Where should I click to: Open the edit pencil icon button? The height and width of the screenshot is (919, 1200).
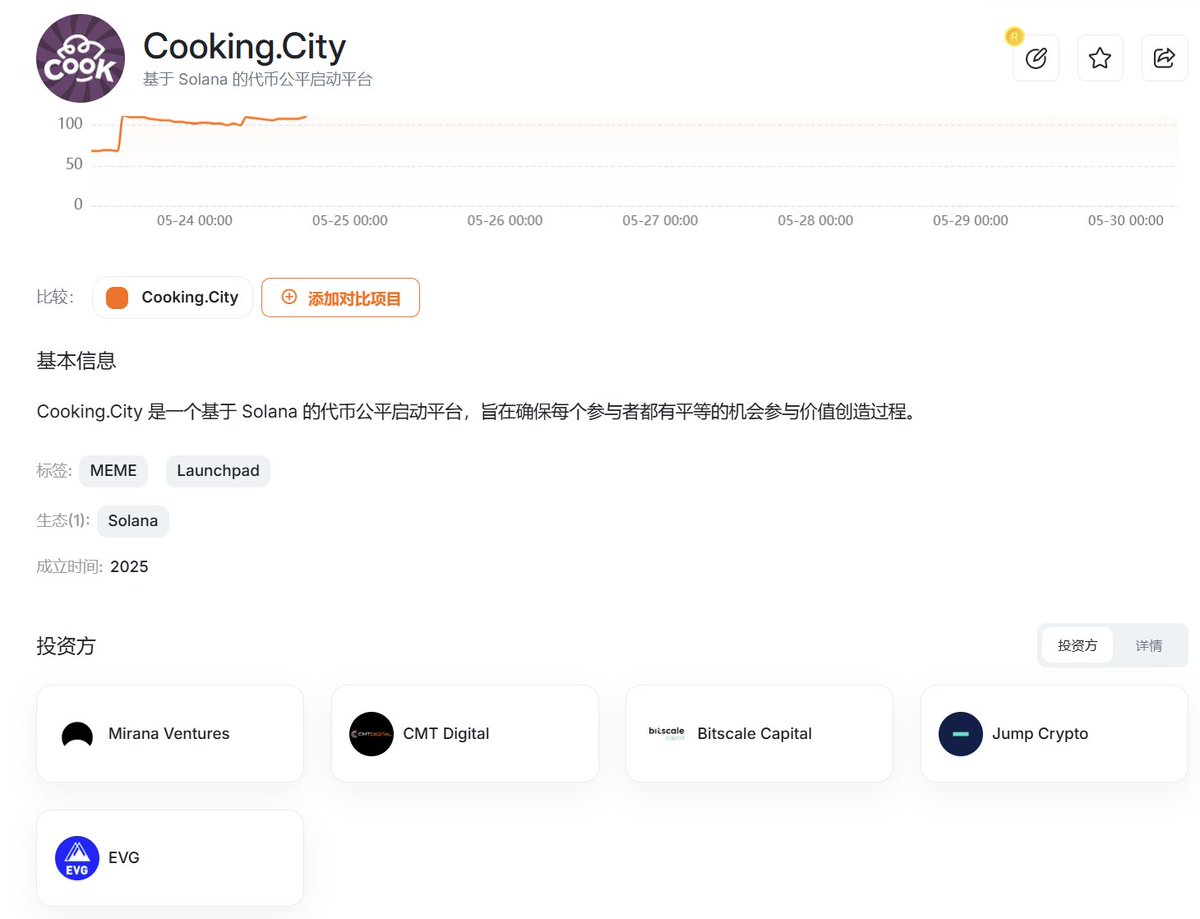(1036, 58)
